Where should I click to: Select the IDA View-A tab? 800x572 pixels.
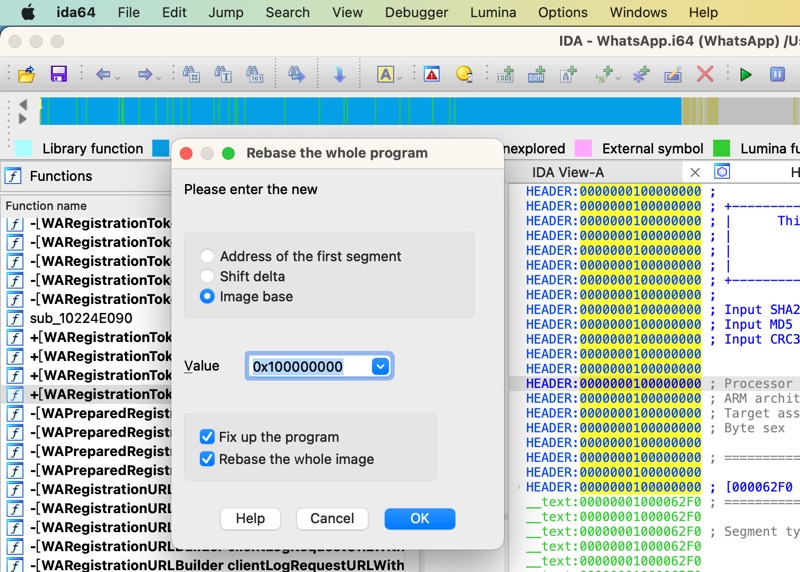pyautogui.click(x=568, y=172)
